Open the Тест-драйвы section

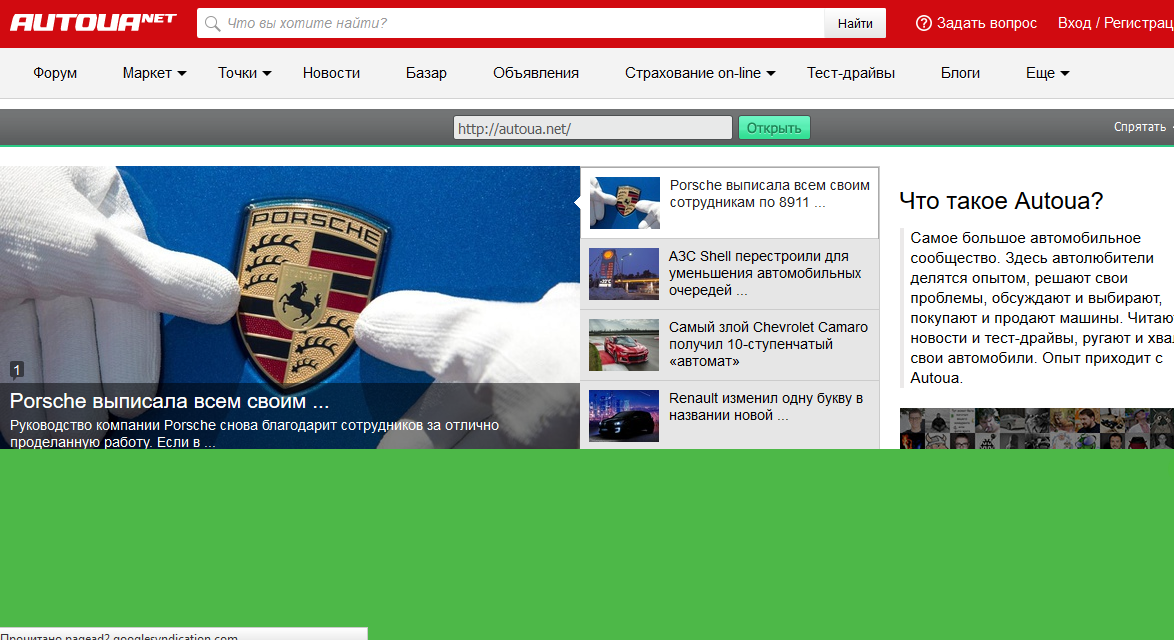coord(851,73)
